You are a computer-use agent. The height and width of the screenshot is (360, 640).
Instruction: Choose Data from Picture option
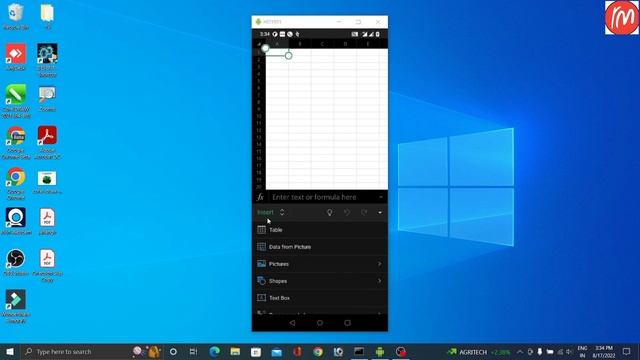pyautogui.click(x=320, y=247)
